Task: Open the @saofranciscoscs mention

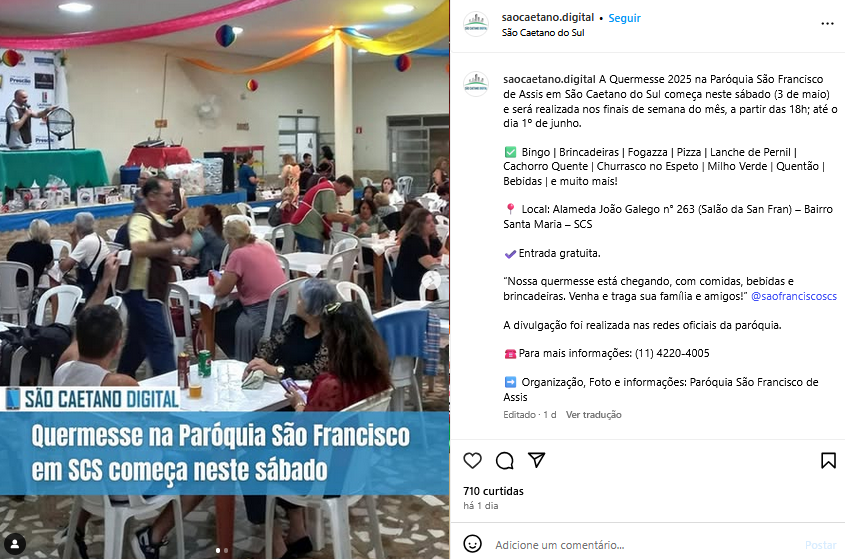Action: (x=794, y=296)
